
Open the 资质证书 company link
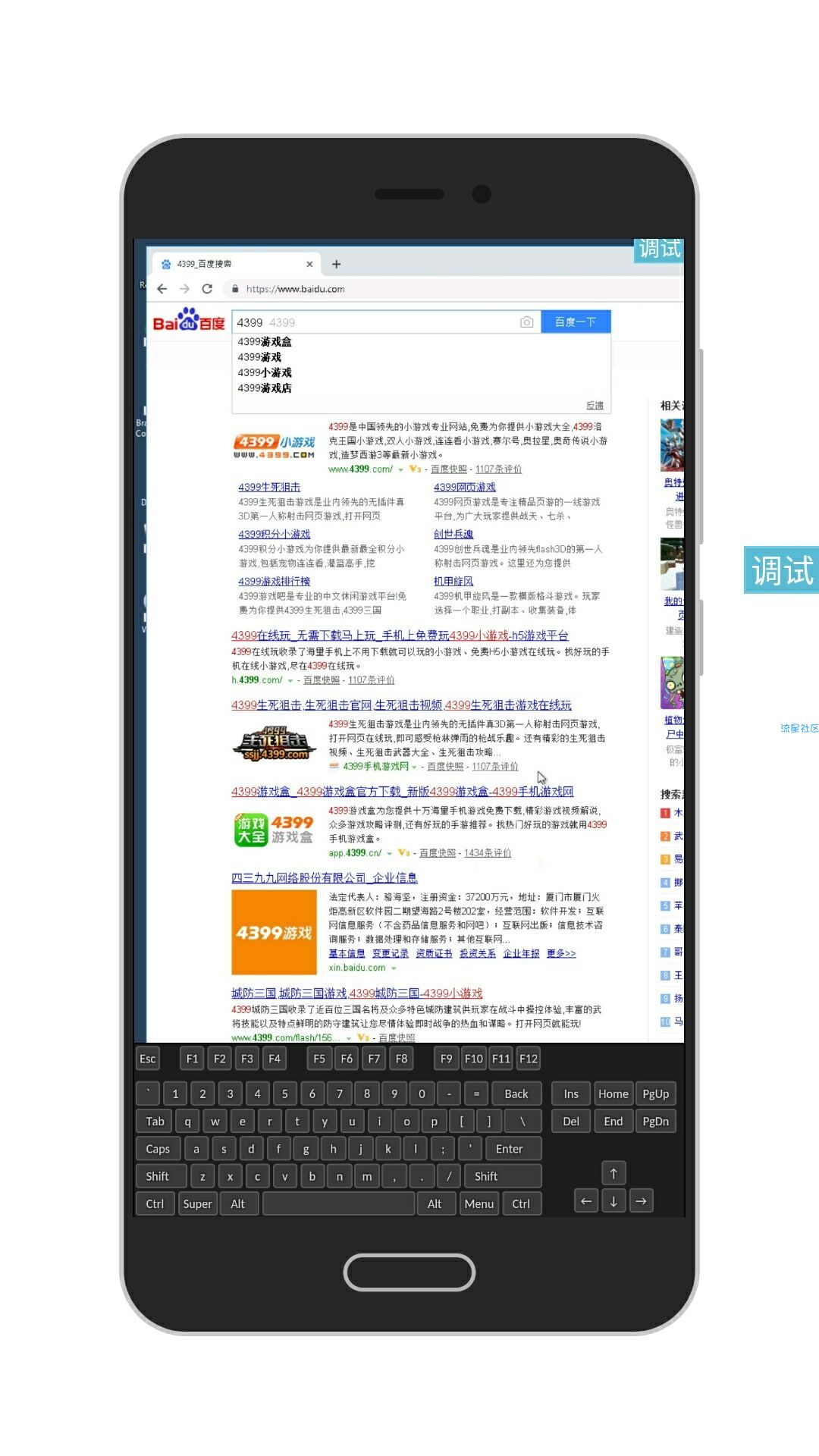434,954
